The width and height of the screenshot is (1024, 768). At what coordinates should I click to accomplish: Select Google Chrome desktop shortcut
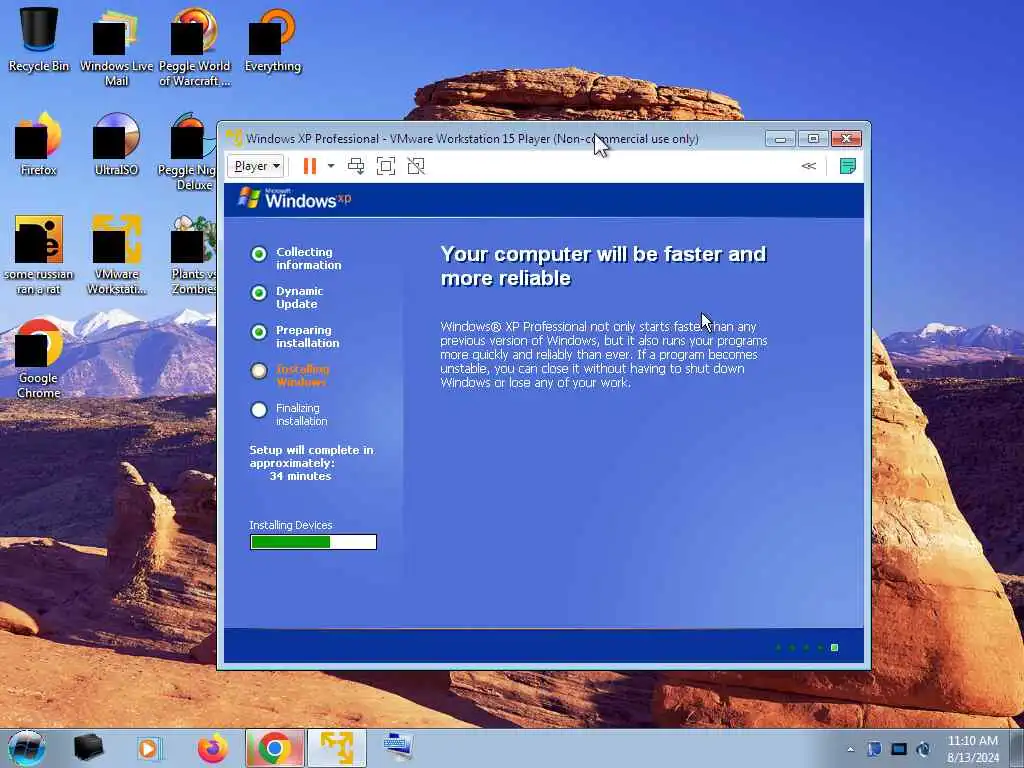point(39,359)
